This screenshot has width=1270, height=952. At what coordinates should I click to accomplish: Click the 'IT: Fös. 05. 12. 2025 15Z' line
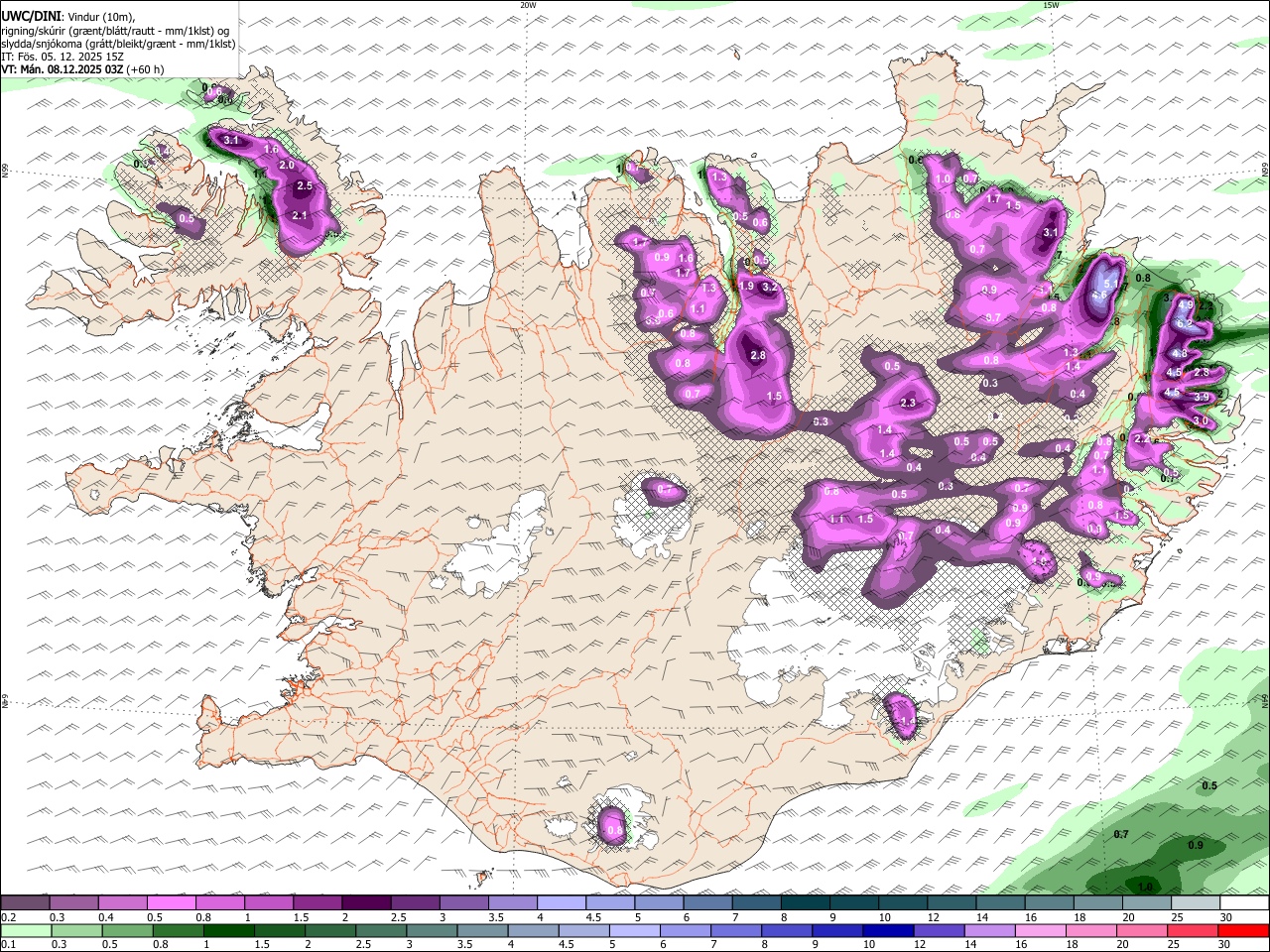point(63,57)
